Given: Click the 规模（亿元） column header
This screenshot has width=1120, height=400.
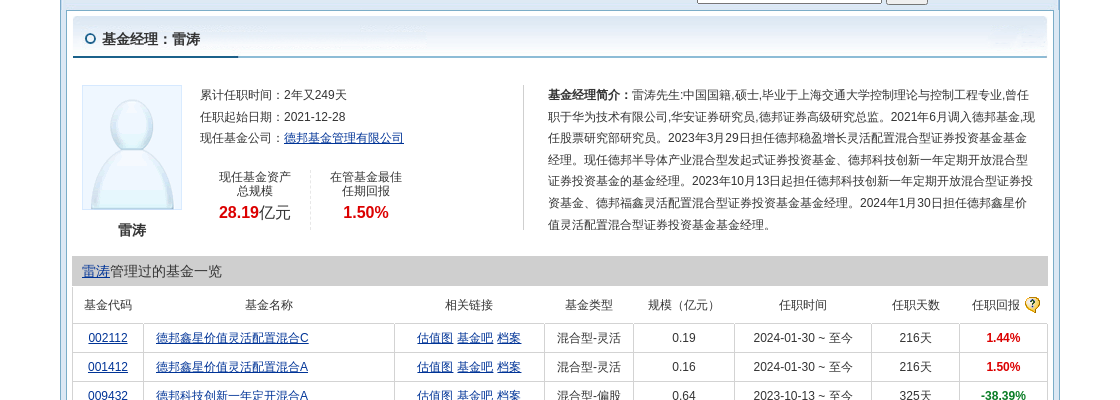Looking at the screenshot, I should [x=684, y=305].
